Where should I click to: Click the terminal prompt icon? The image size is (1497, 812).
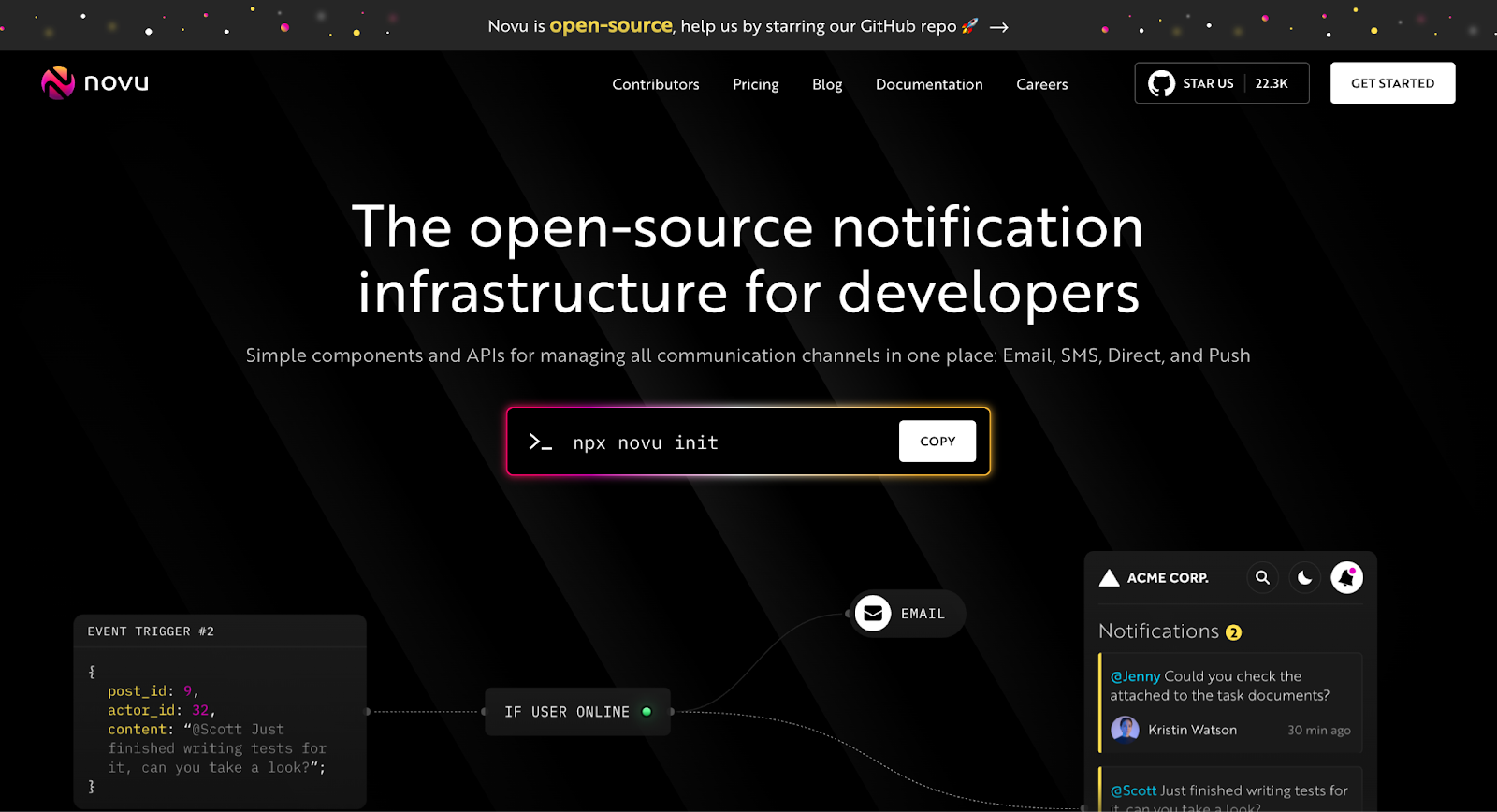540,442
